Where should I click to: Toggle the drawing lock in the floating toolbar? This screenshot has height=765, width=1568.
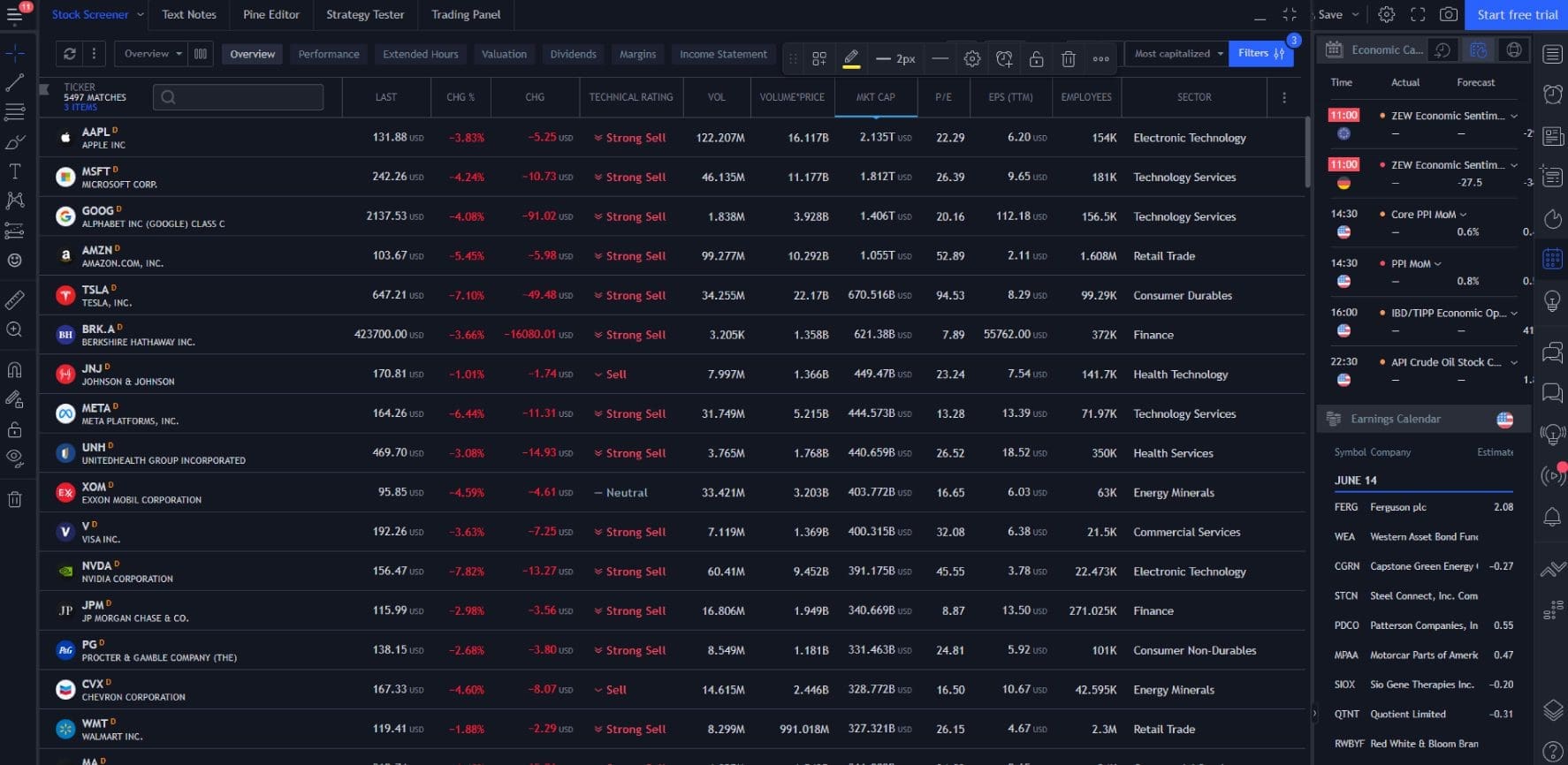[1036, 59]
